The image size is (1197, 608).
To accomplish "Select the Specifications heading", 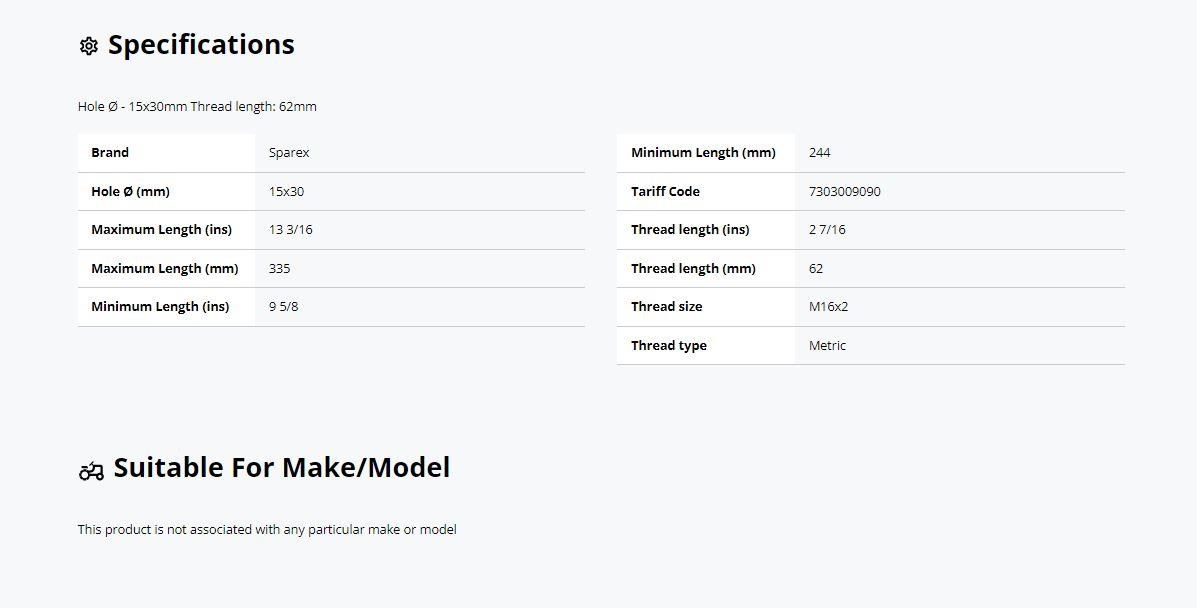I will 201,44.
